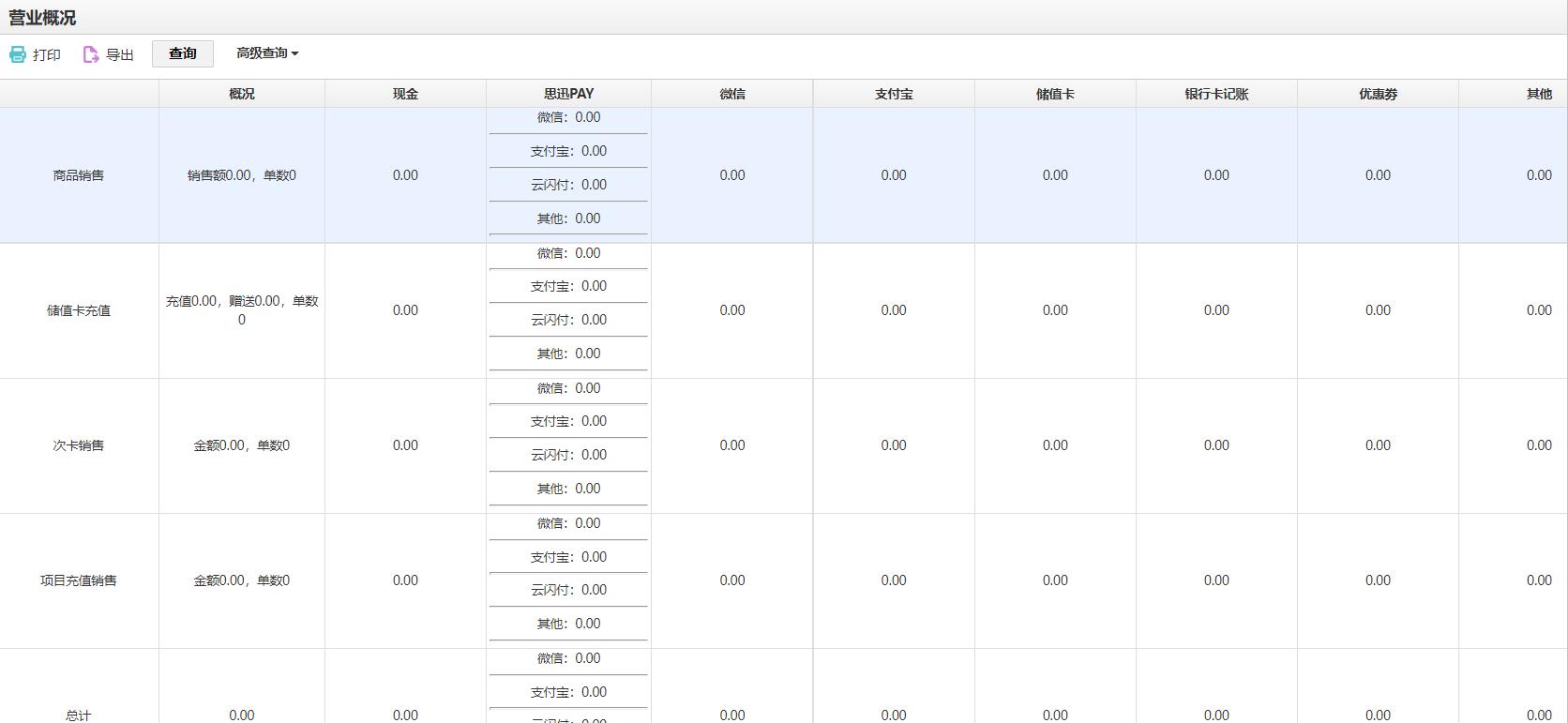This screenshot has height=723, width=1568.
Task: Click 支付宝：0.00 under 思迅PAY for 商品销售
Action: click(568, 151)
